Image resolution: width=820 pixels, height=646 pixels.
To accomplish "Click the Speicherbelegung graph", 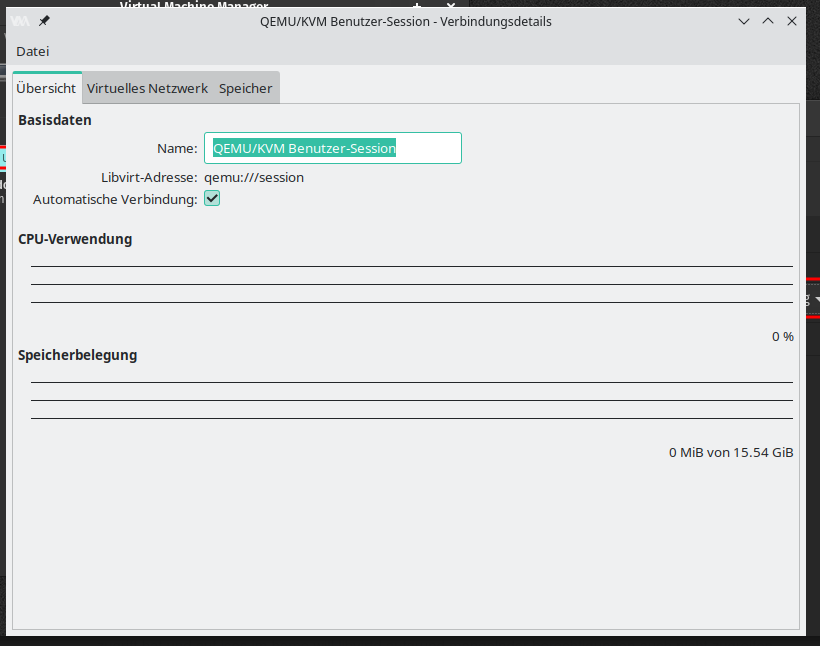I will point(412,401).
